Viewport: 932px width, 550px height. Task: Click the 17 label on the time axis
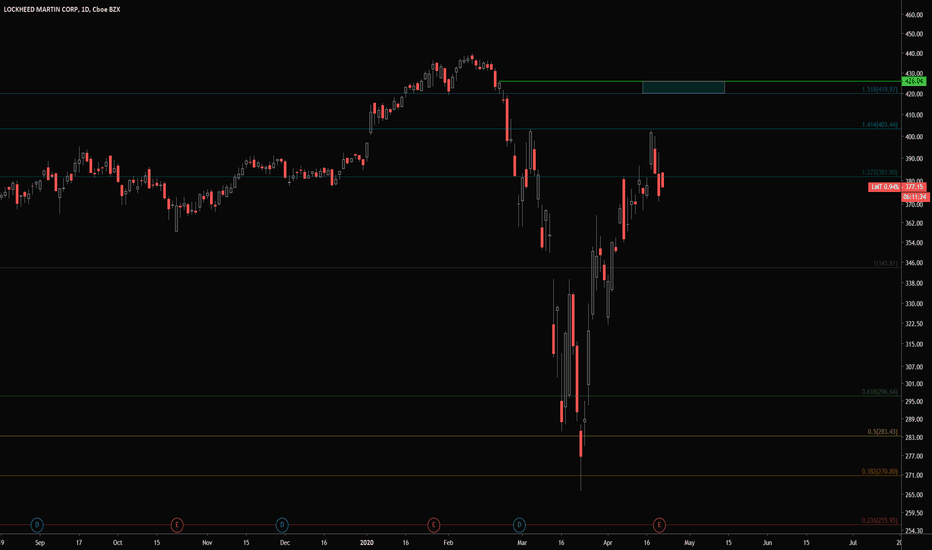(79, 543)
